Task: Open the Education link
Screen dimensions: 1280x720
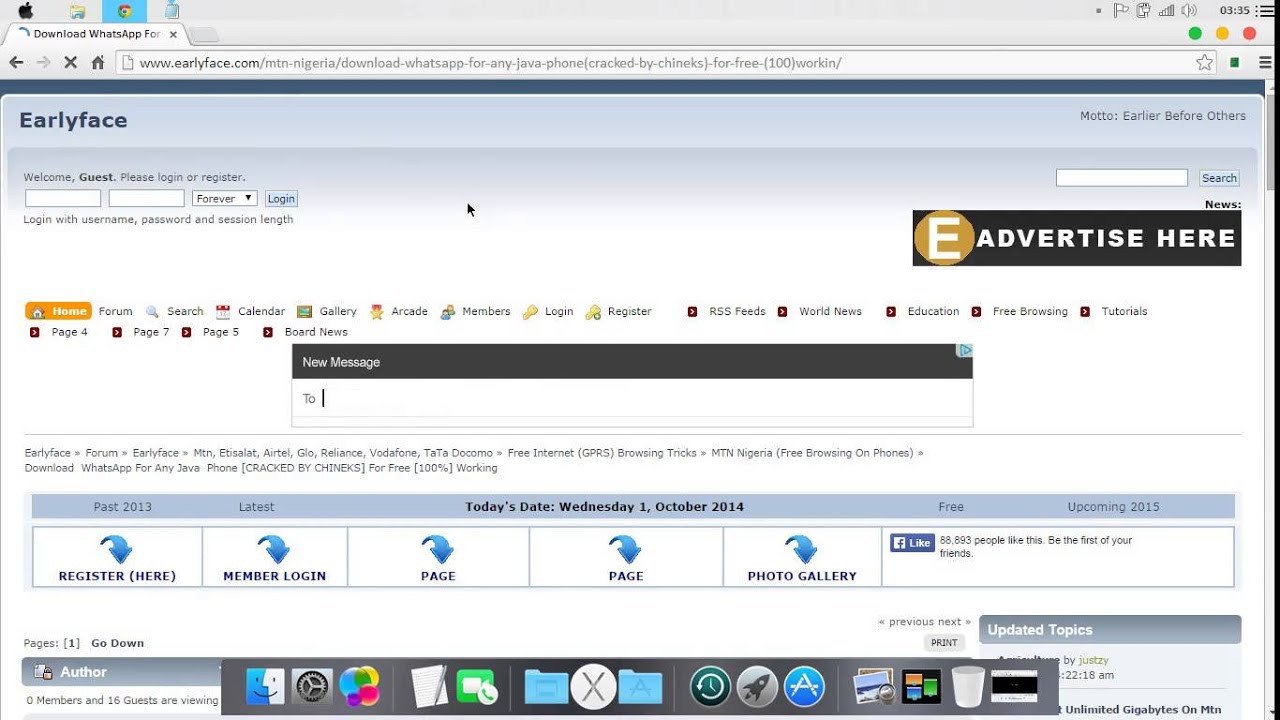Action: tap(933, 311)
